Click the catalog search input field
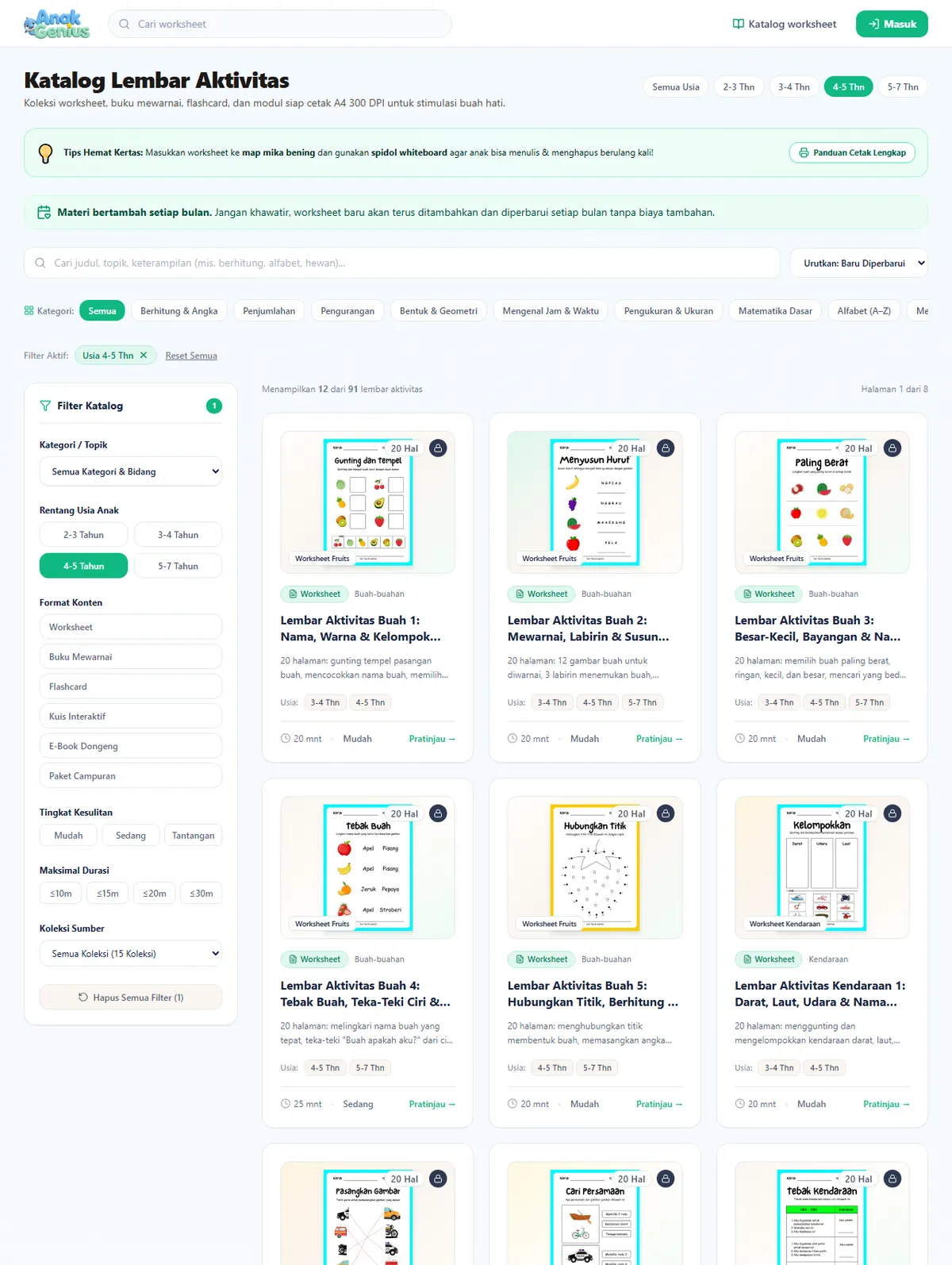952x1265 pixels. [x=402, y=263]
